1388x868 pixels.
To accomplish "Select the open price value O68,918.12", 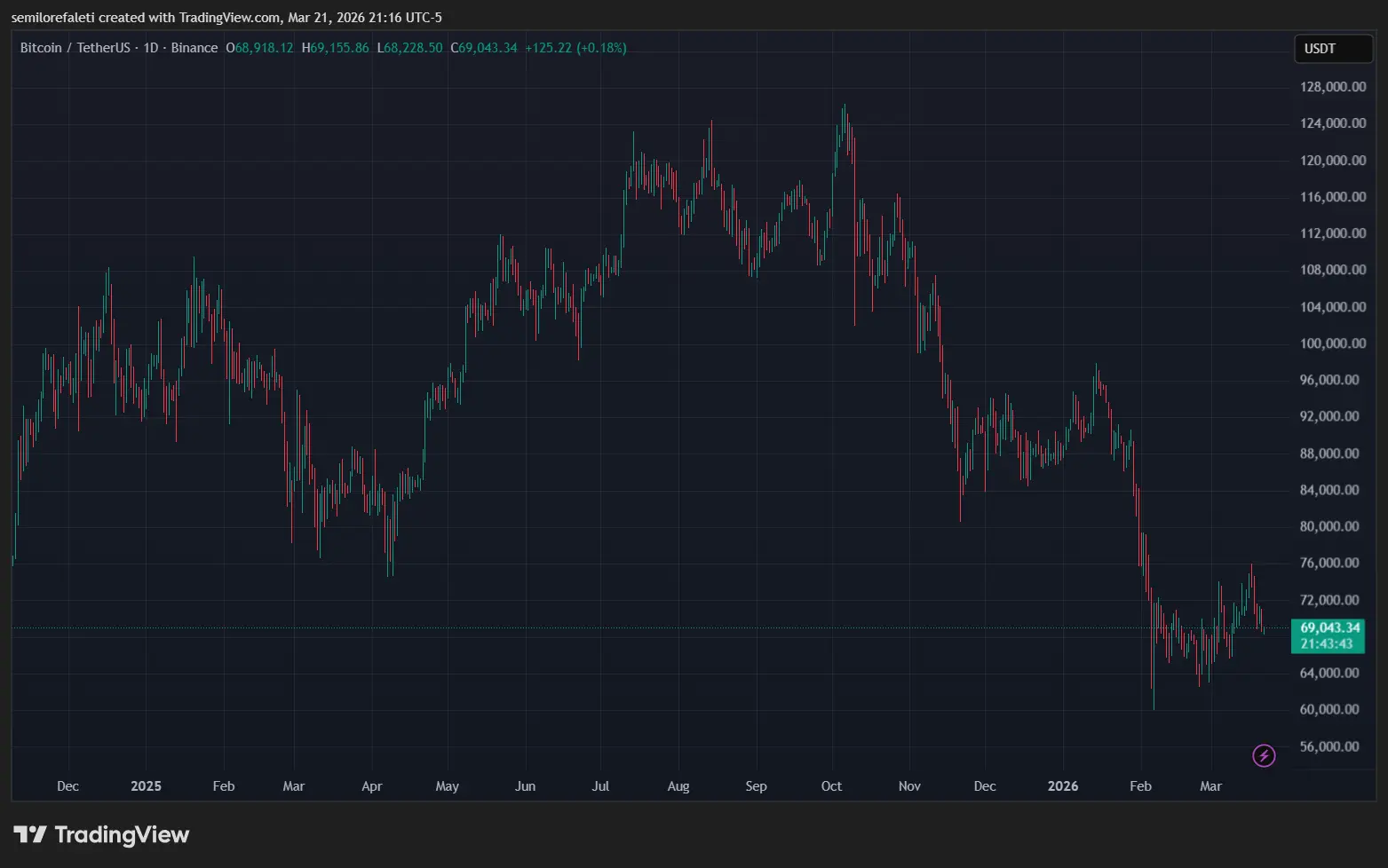I will [259, 48].
